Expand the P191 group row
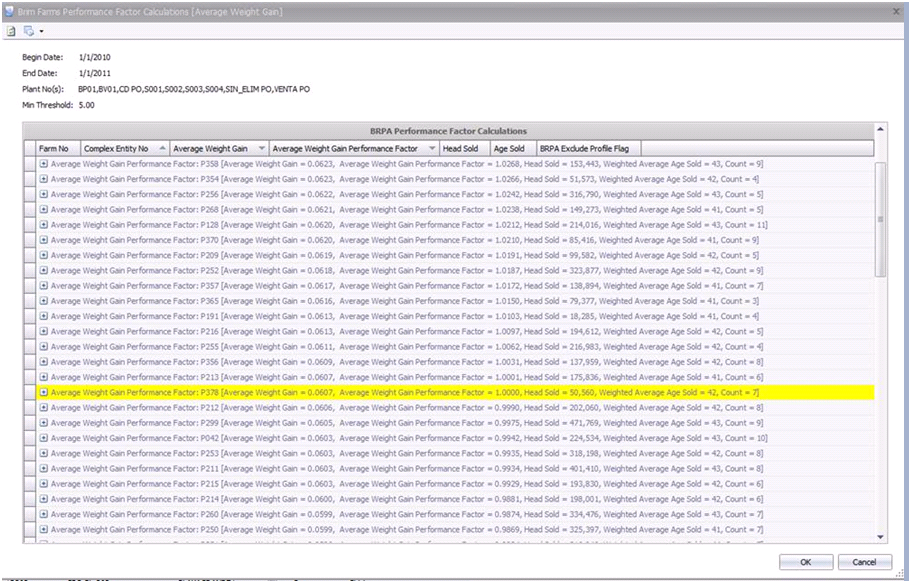The height and width of the screenshot is (581, 909). pyautogui.click(x=43, y=316)
